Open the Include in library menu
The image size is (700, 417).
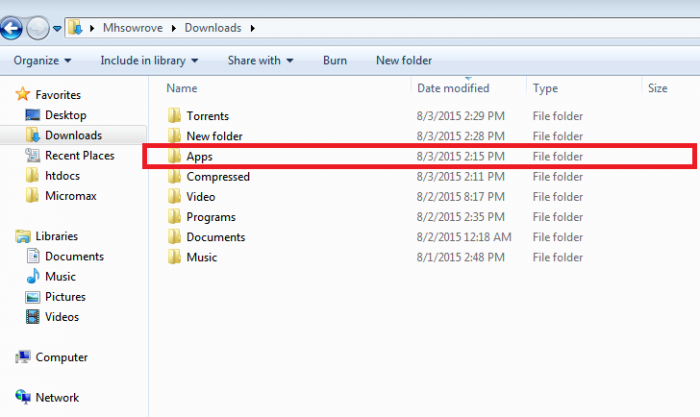[149, 60]
